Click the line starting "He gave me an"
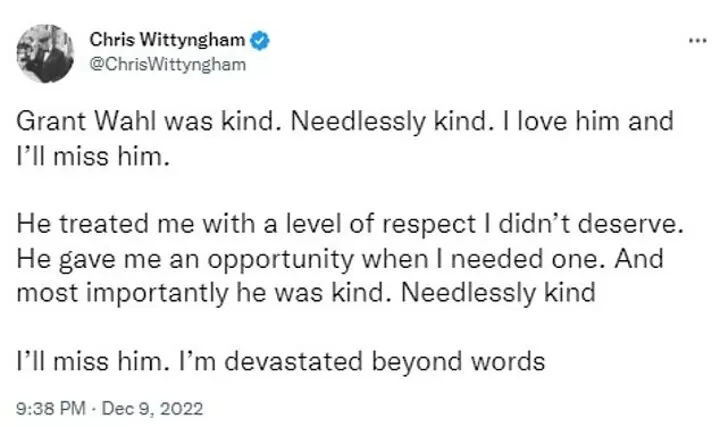The image size is (720, 427). coord(340,259)
